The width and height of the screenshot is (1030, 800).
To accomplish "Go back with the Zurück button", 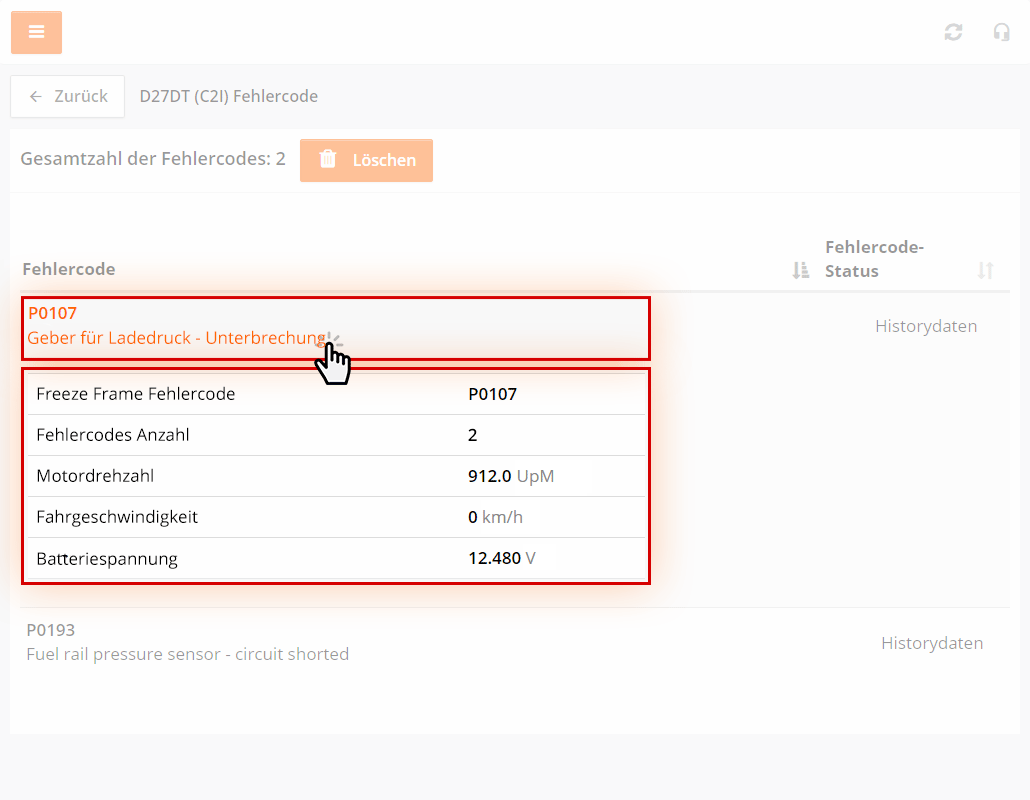I will 68,96.
